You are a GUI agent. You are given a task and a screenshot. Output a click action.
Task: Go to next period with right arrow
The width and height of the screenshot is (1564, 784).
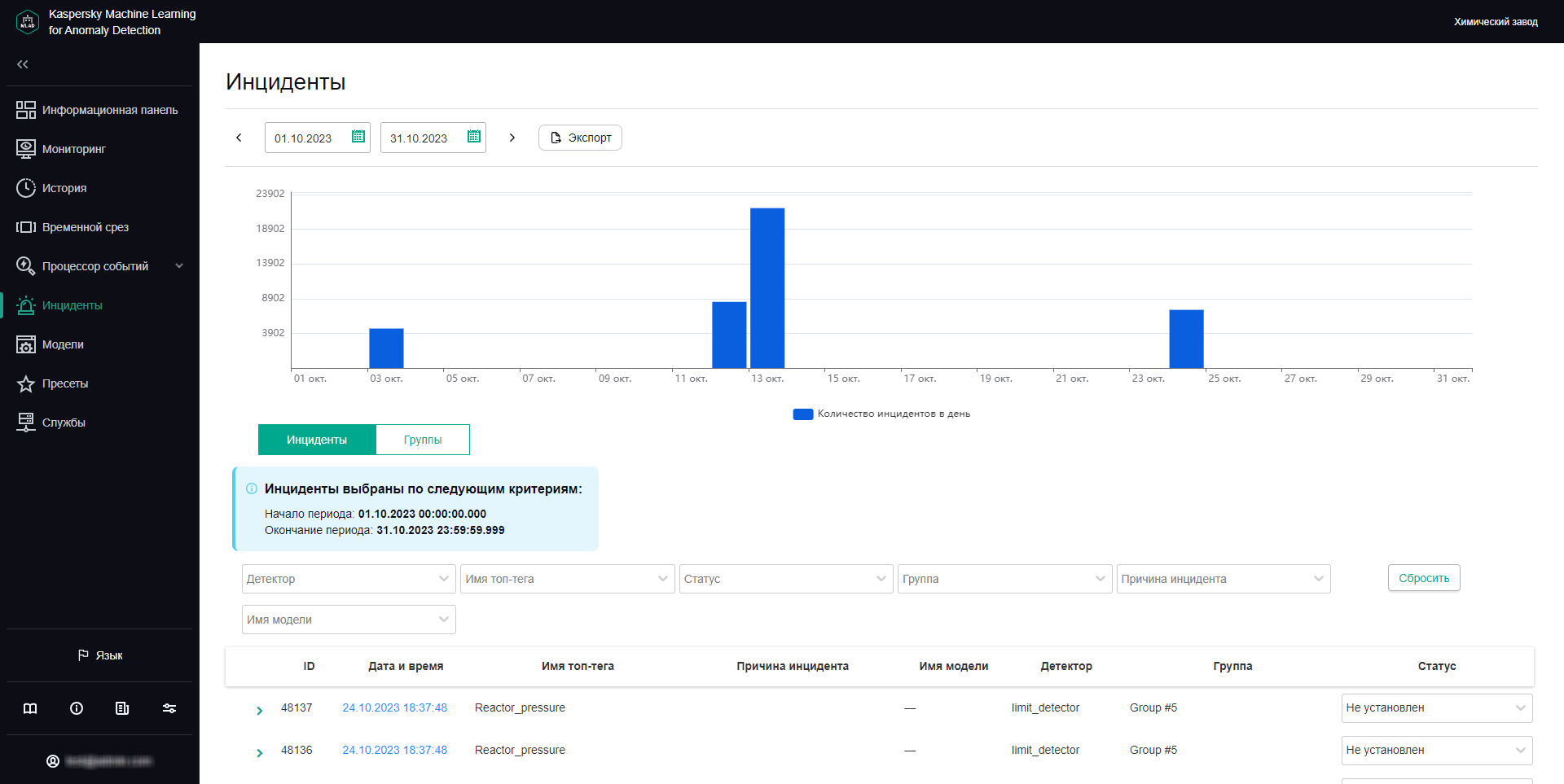[x=512, y=138]
